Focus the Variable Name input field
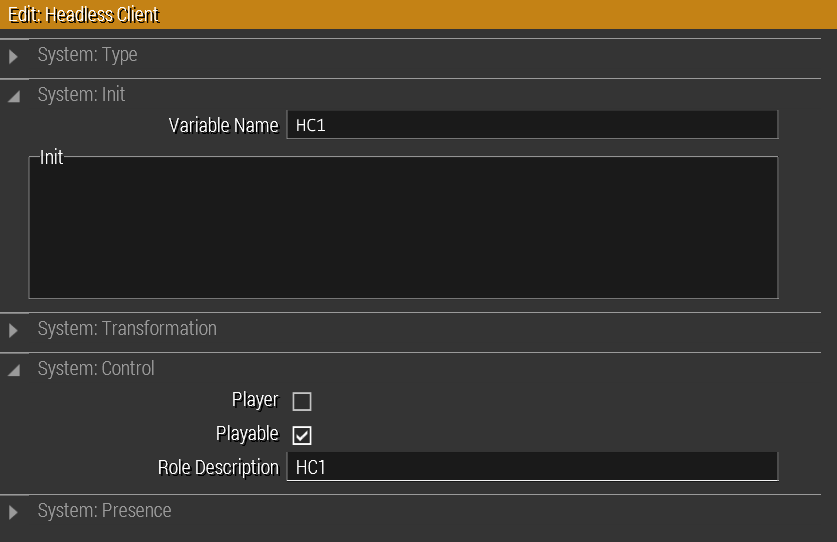Screen dimensions: 837x542 [x=531, y=125]
